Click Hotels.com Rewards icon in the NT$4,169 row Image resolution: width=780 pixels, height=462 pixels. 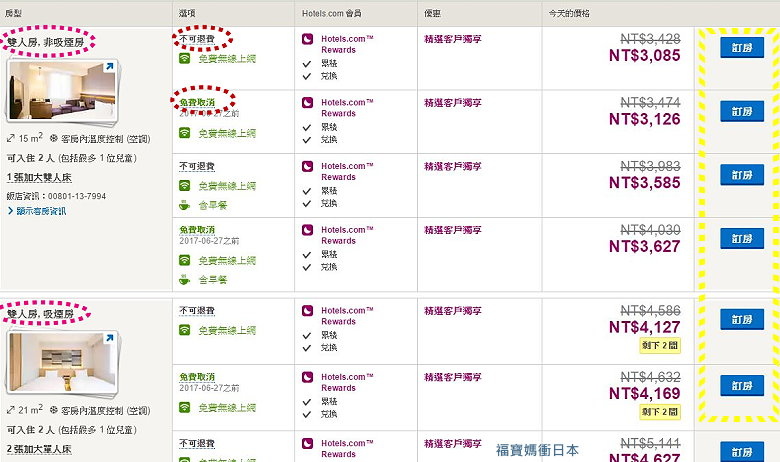[x=308, y=377]
